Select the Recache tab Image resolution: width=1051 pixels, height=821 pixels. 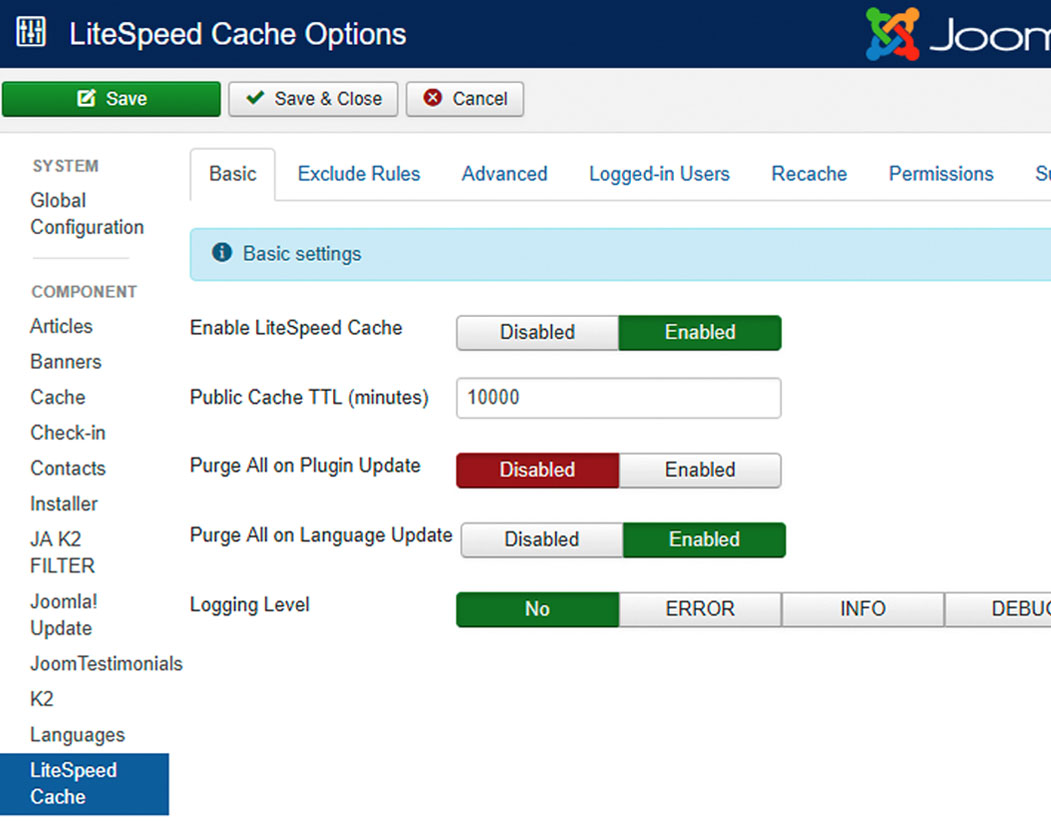(809, 174)
